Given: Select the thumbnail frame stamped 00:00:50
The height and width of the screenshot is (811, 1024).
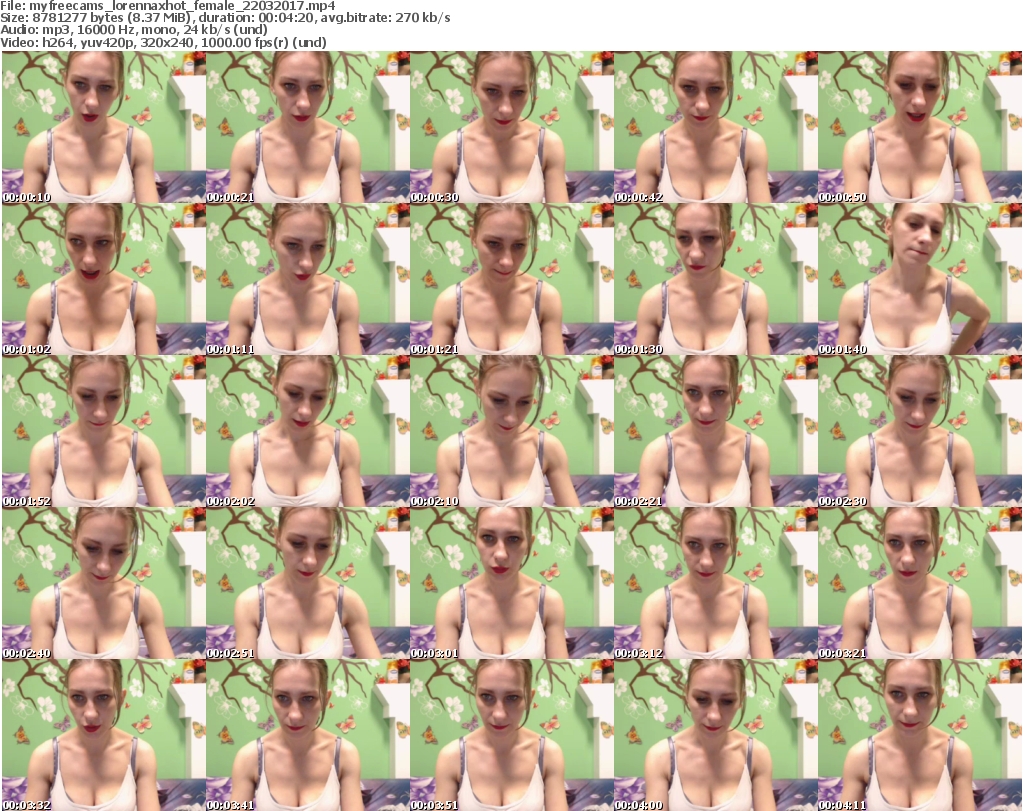Looking at the screenshot, I should coord(920,127).
